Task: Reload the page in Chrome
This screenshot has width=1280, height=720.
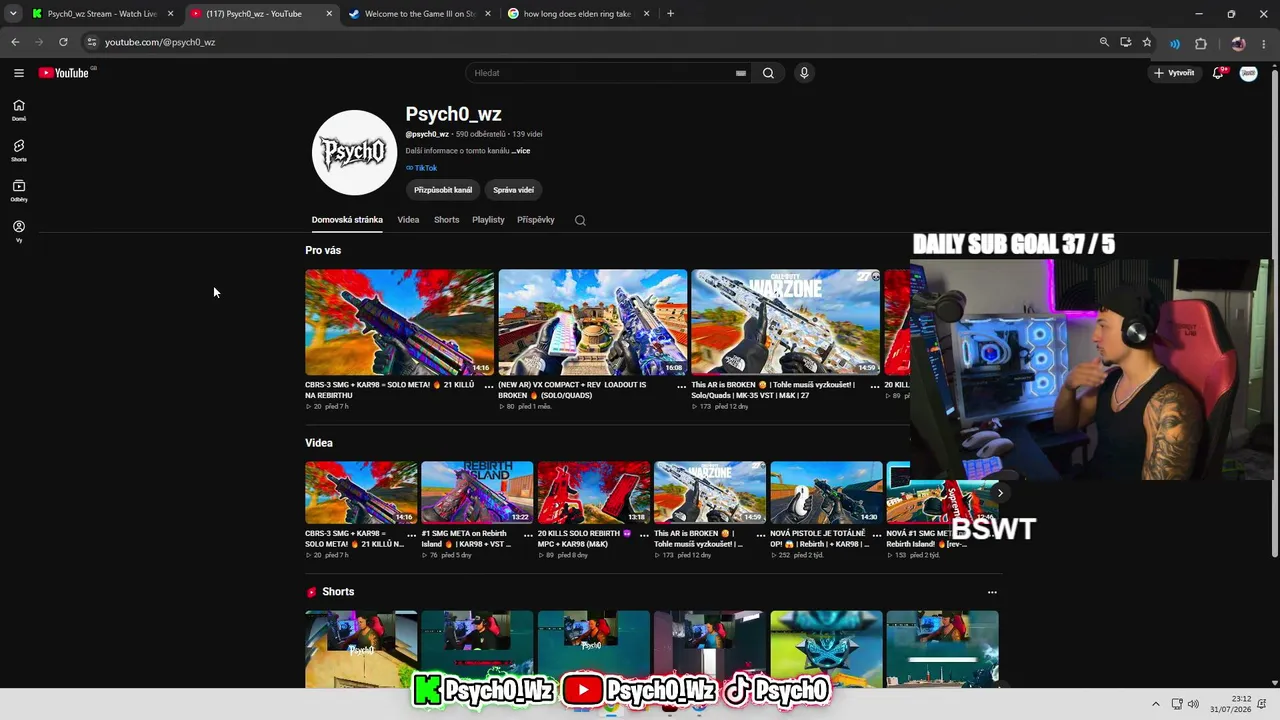Action: [63, 42]
